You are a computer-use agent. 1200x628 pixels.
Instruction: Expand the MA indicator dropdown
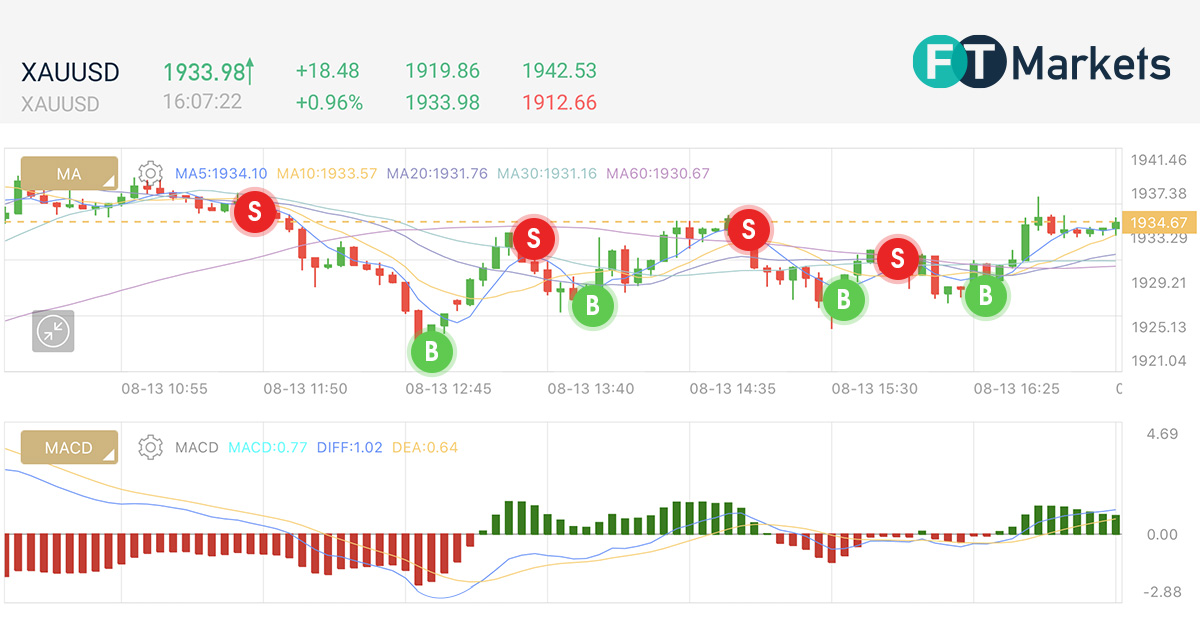(x=70, y=173)
